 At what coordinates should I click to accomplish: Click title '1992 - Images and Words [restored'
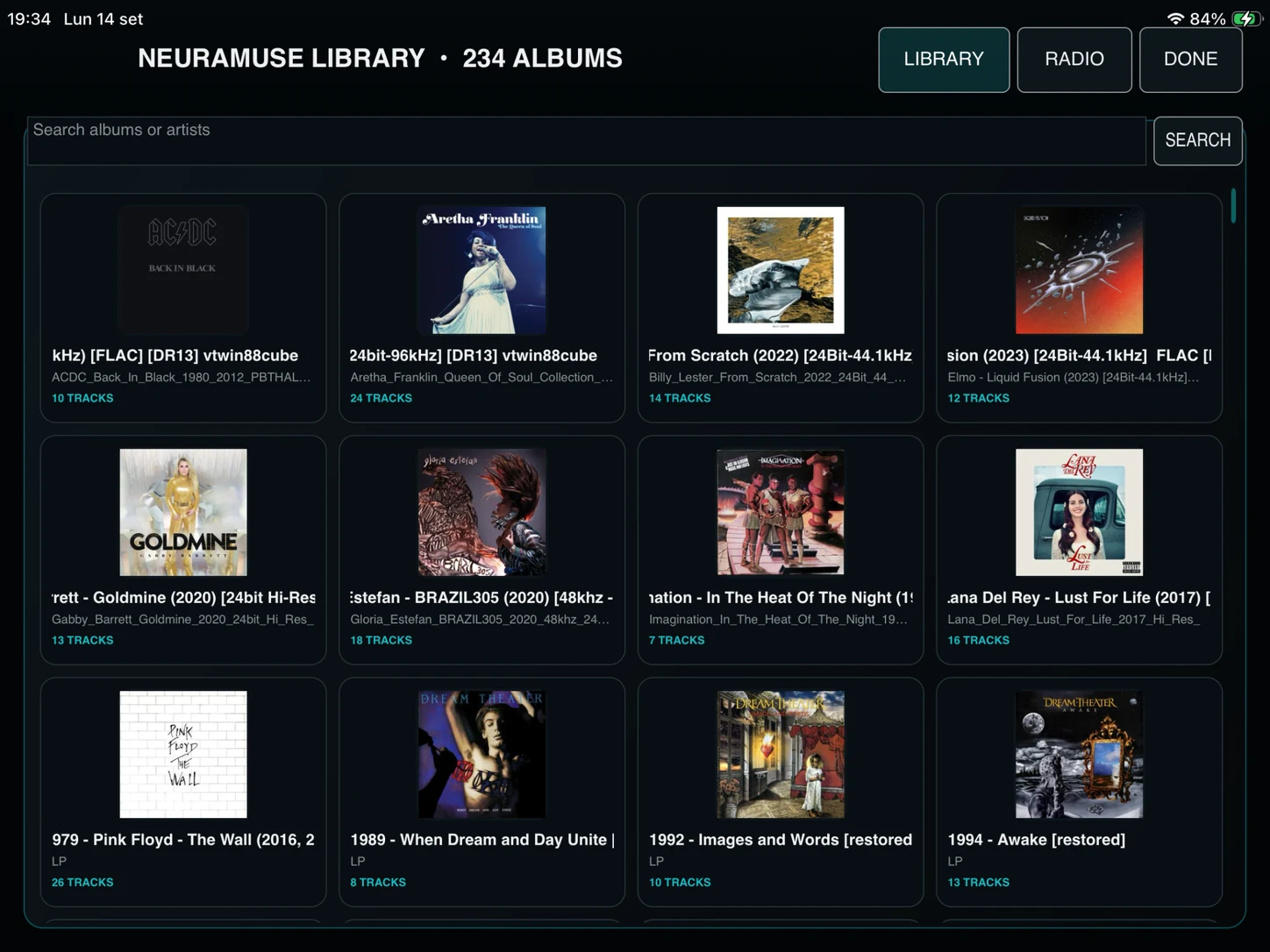coord(781,839)
